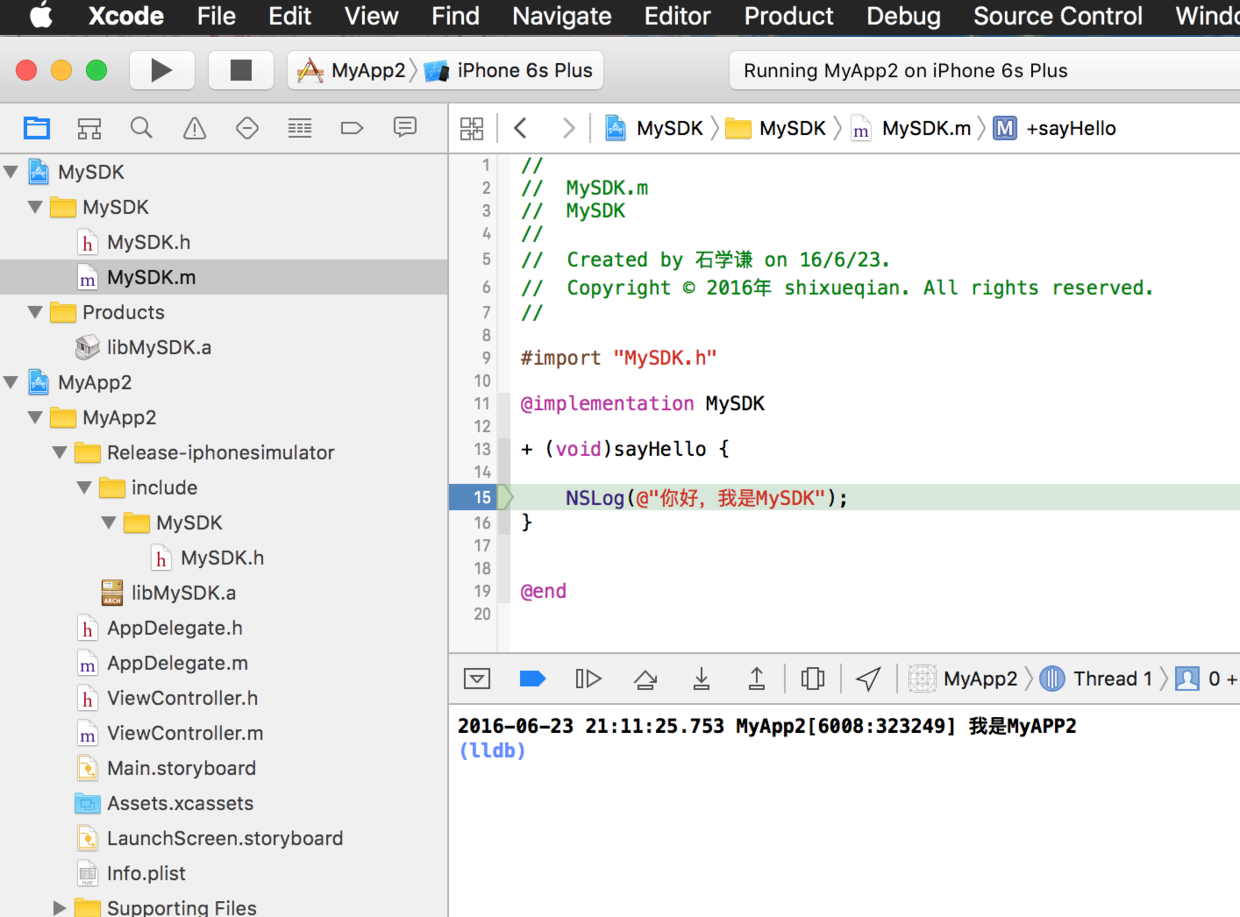Click MySDK folder in the jump bar
1240x917 pixels.
click(x=776, y=128)
